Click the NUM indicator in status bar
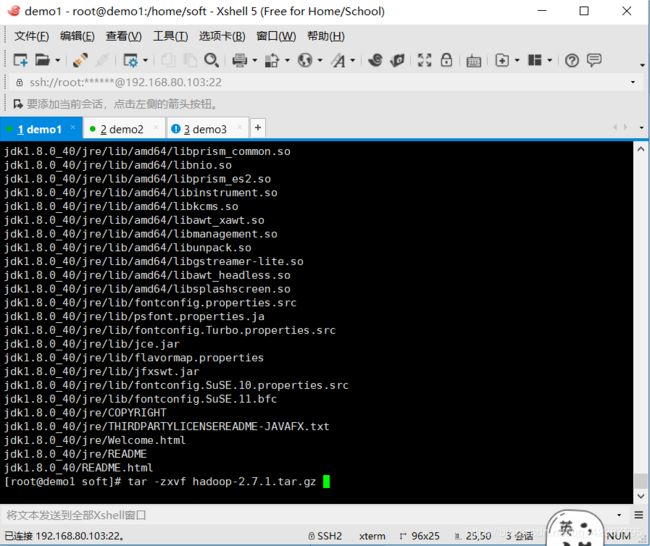This screenshot has width=650, height=546. [x=618, y=536]
